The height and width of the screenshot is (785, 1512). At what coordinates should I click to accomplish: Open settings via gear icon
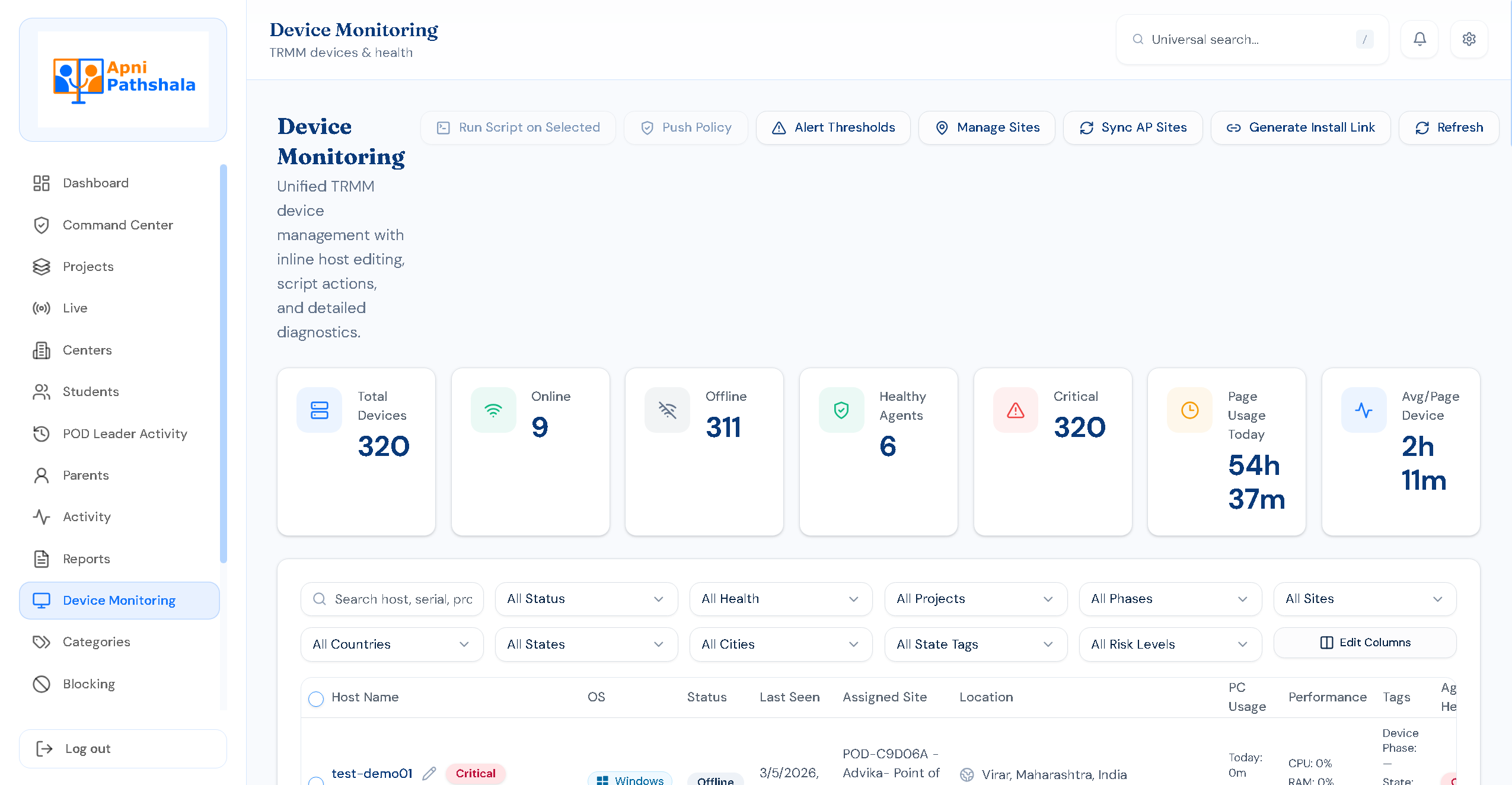coord(1469,39)
